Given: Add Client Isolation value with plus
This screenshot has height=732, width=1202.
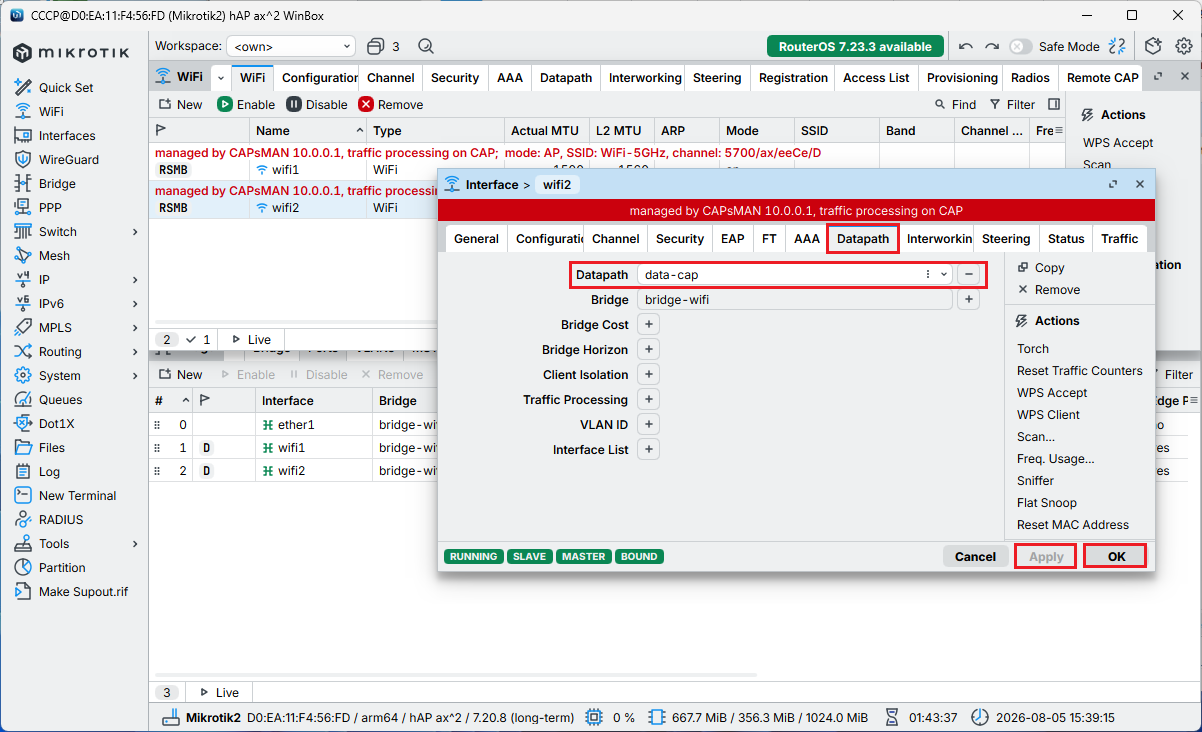Looking at the screenshot, I should tap(648, 374).
